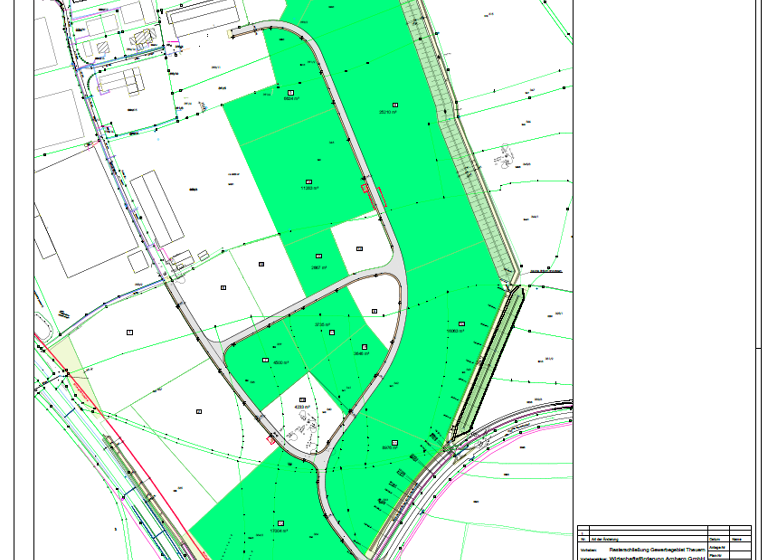Click the '17004 m²' parcel area label
This screenshot has height=560, width=768.
pos(279,531)
